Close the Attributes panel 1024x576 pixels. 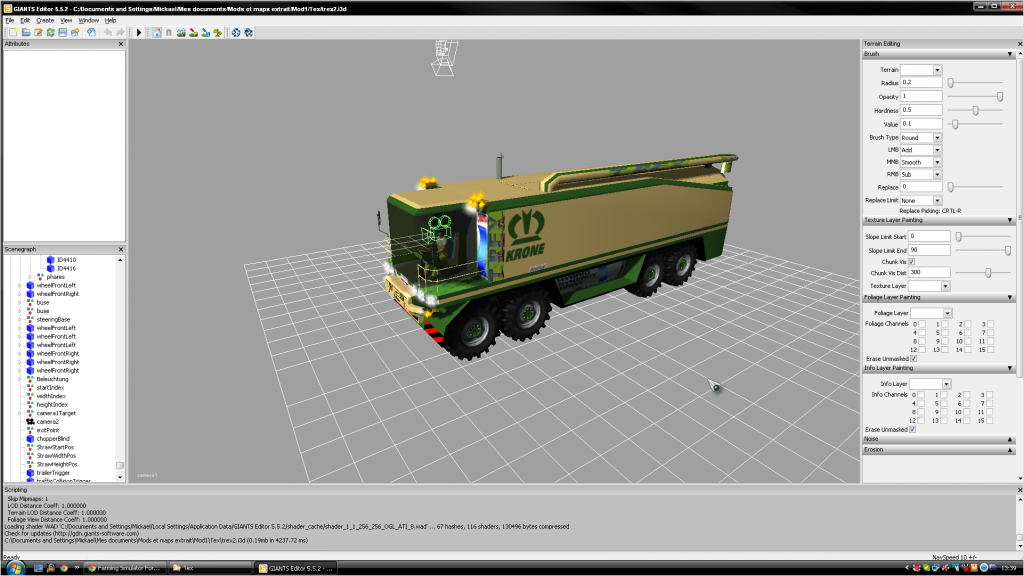[x=121, y=44]
